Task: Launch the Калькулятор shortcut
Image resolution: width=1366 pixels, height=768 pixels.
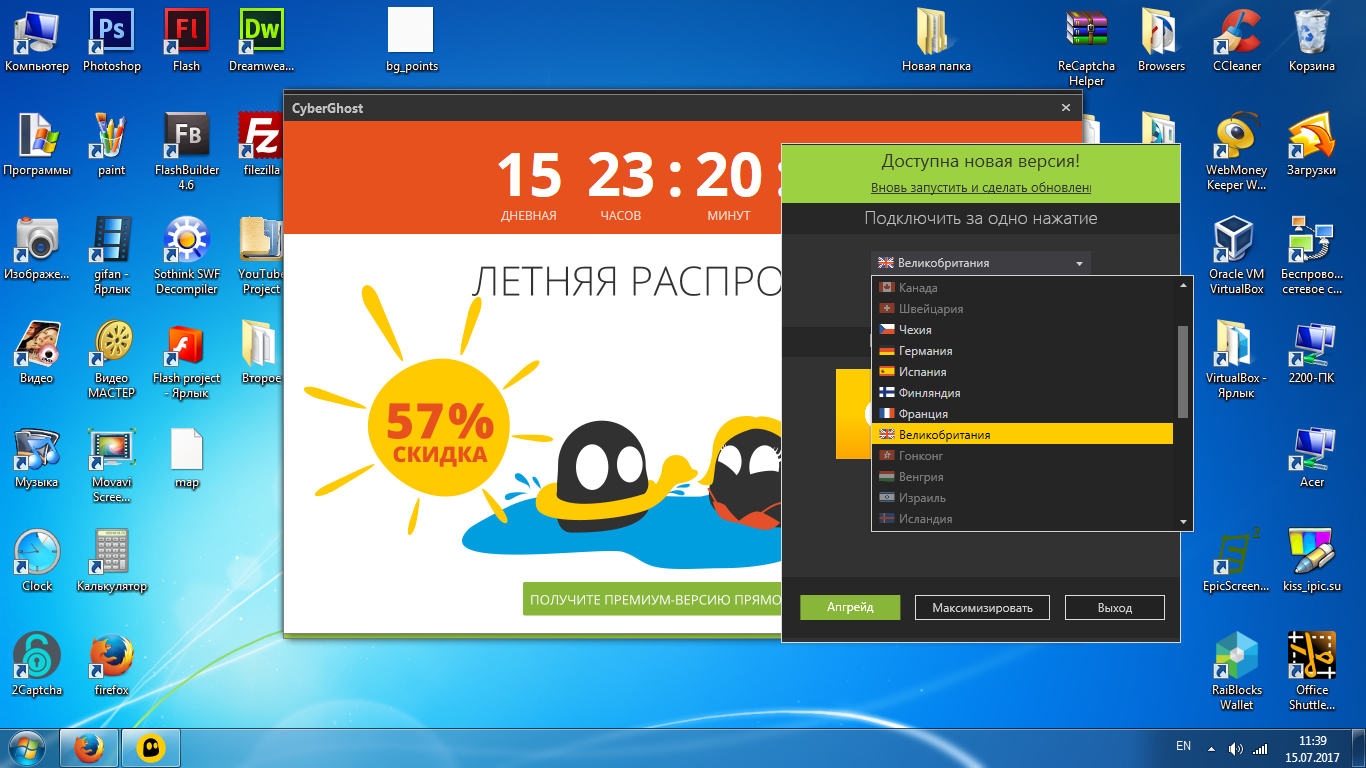Action: pyautogui.click(x=111, y=560)
